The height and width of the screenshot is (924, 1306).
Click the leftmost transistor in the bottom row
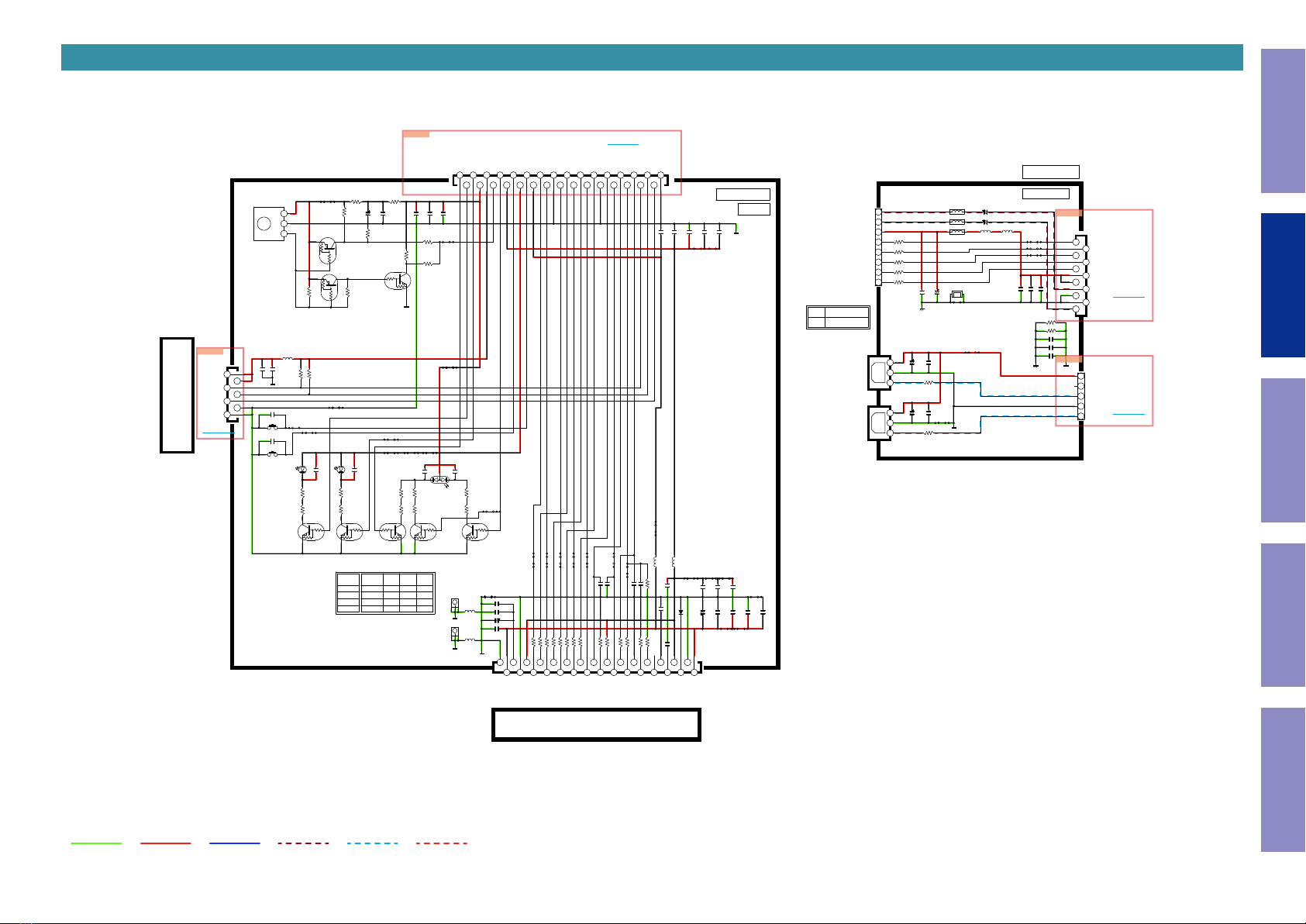pos(309,532)
